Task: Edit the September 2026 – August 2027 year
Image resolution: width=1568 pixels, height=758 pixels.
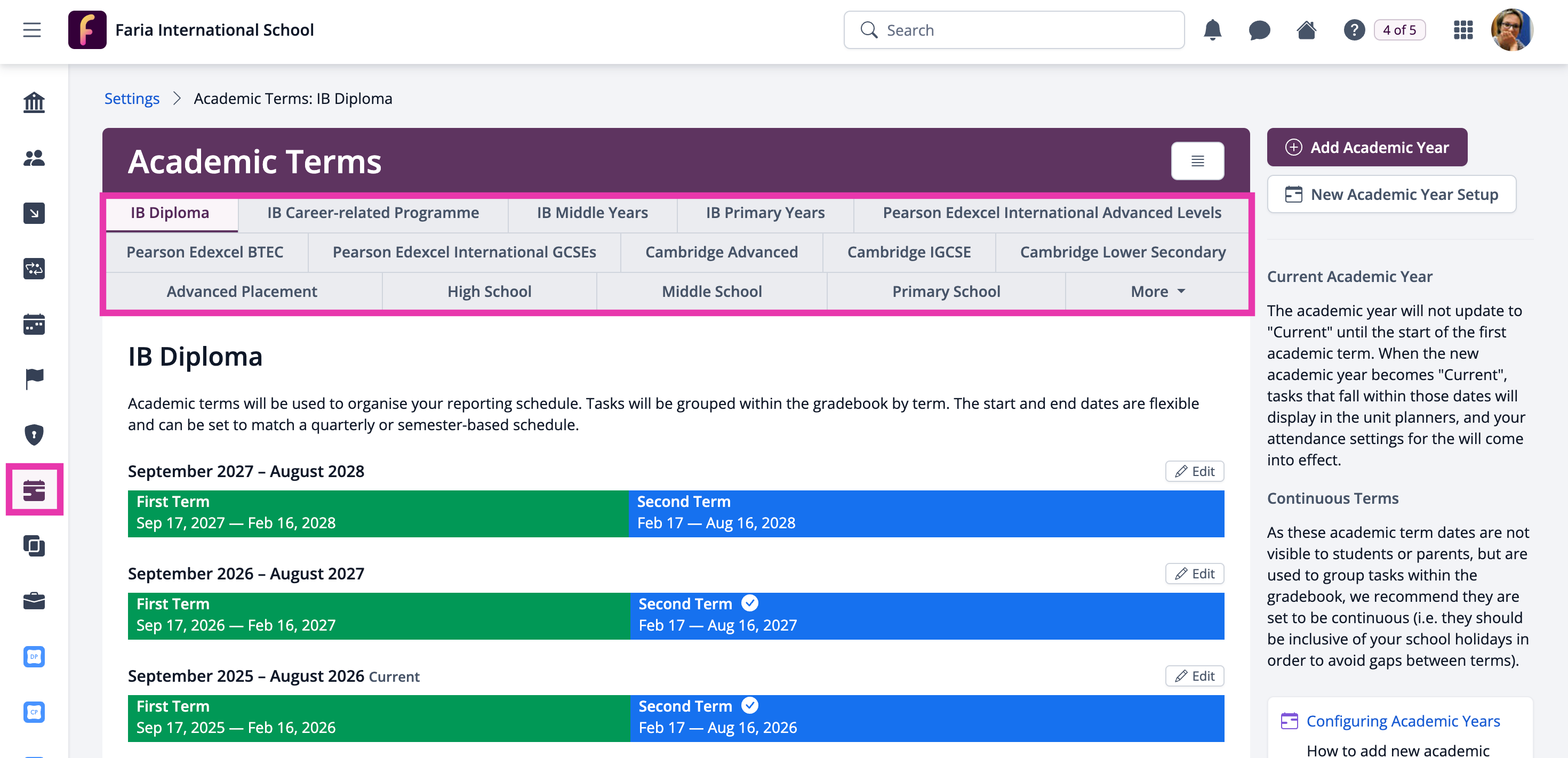Action: pos(1194,574)
